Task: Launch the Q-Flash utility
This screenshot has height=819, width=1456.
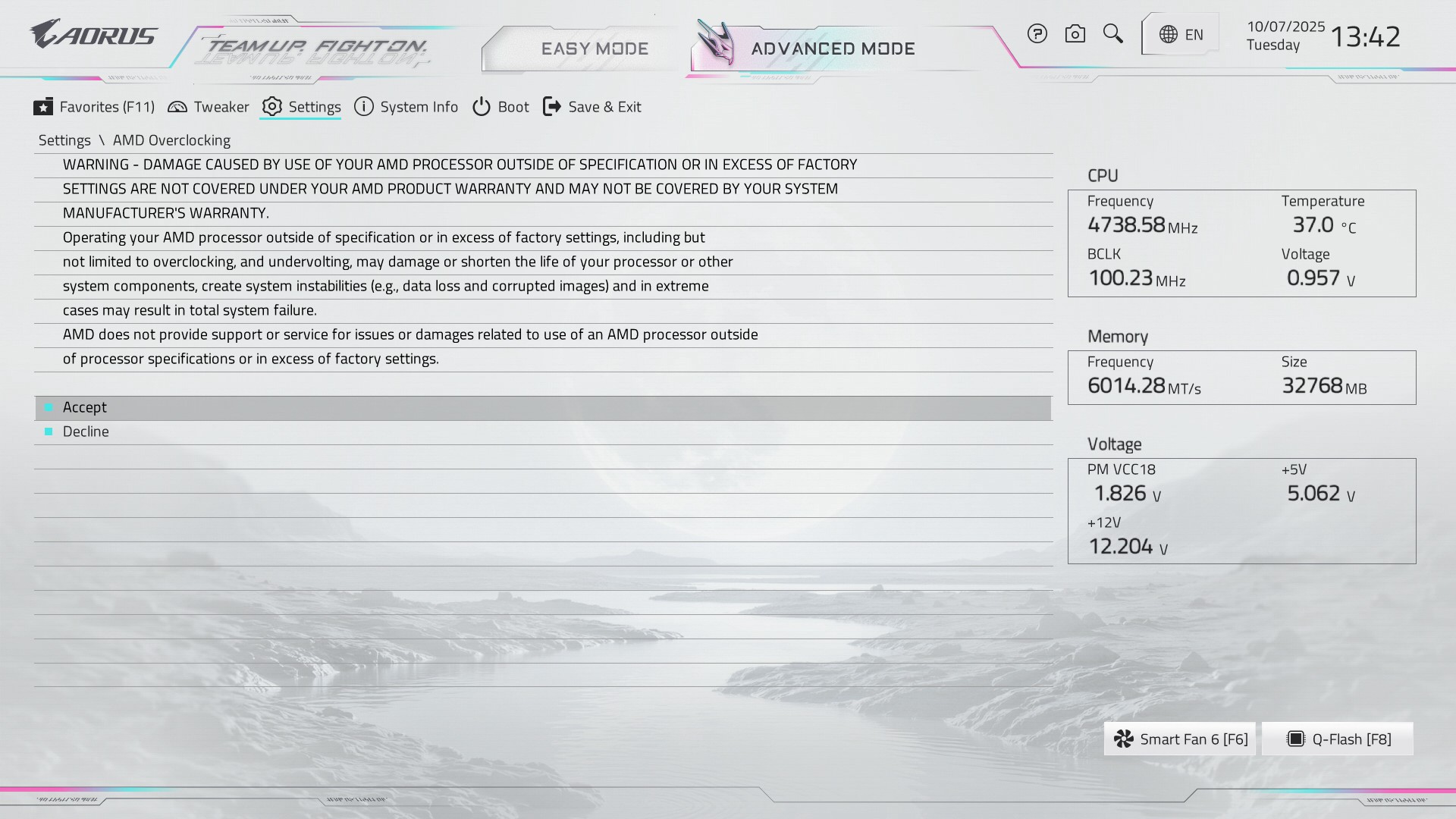Action: point(1338,739)
